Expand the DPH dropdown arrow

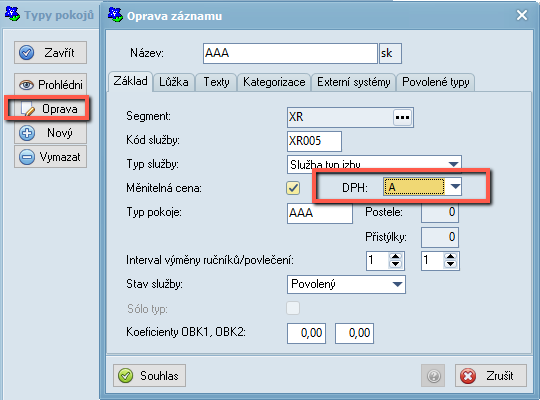455,187
